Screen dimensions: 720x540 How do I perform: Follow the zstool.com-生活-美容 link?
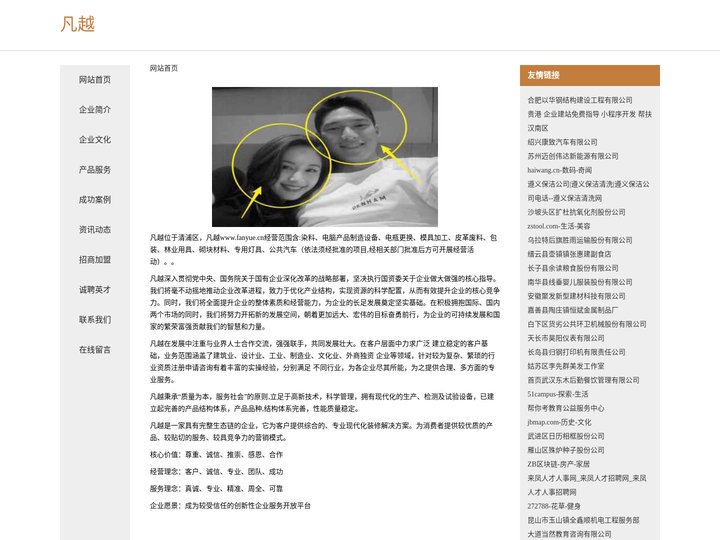pos(559,226)
